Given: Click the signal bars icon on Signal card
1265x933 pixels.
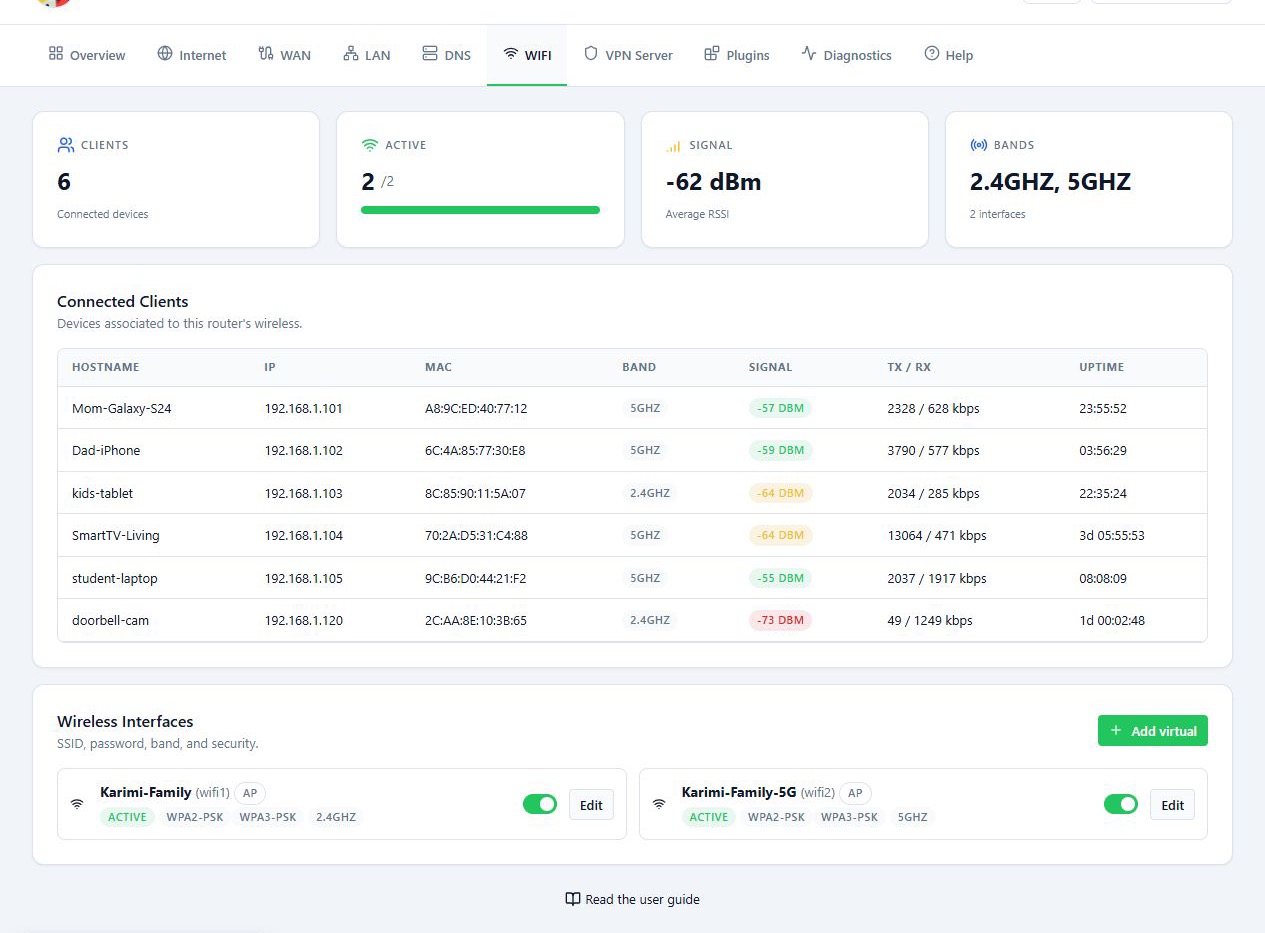Looking at the screenshot, I should point(673,146).
